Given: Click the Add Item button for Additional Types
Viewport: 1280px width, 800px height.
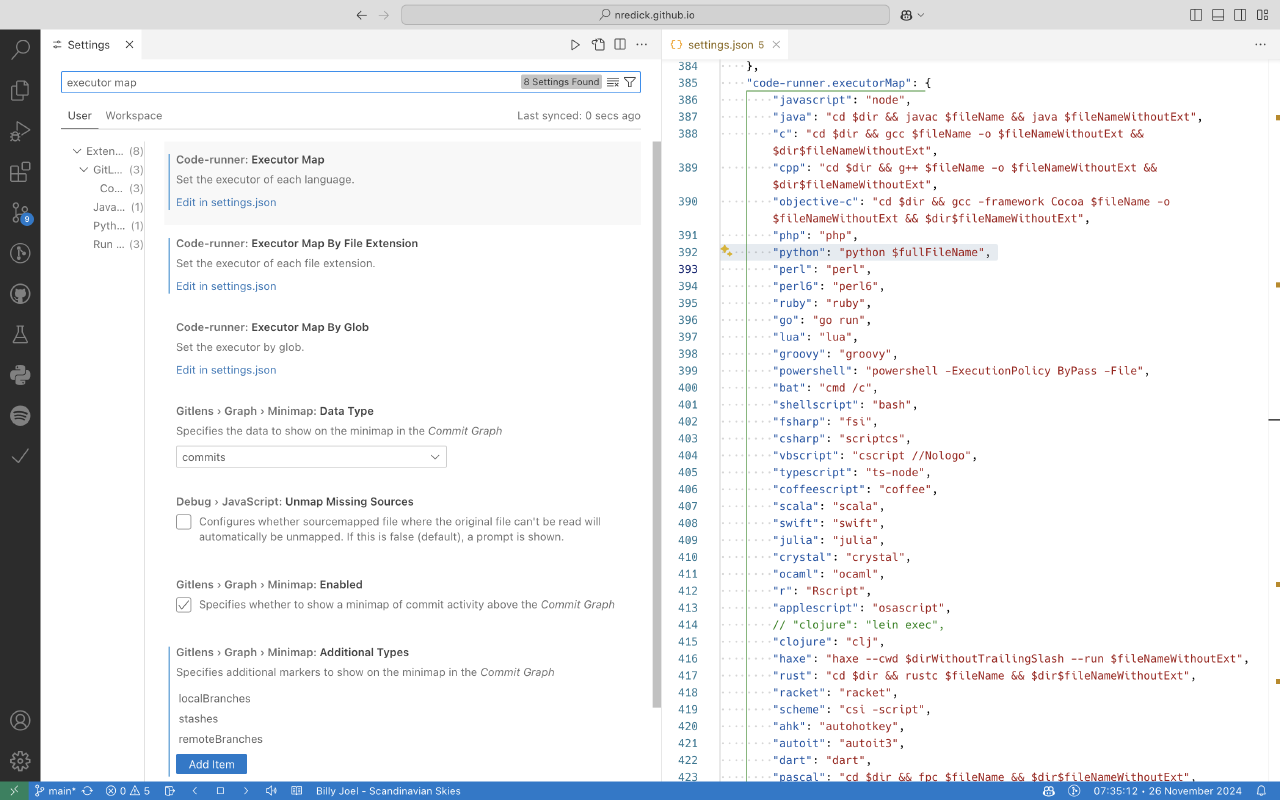Looking at the screenshot, I should pos(210,763).
